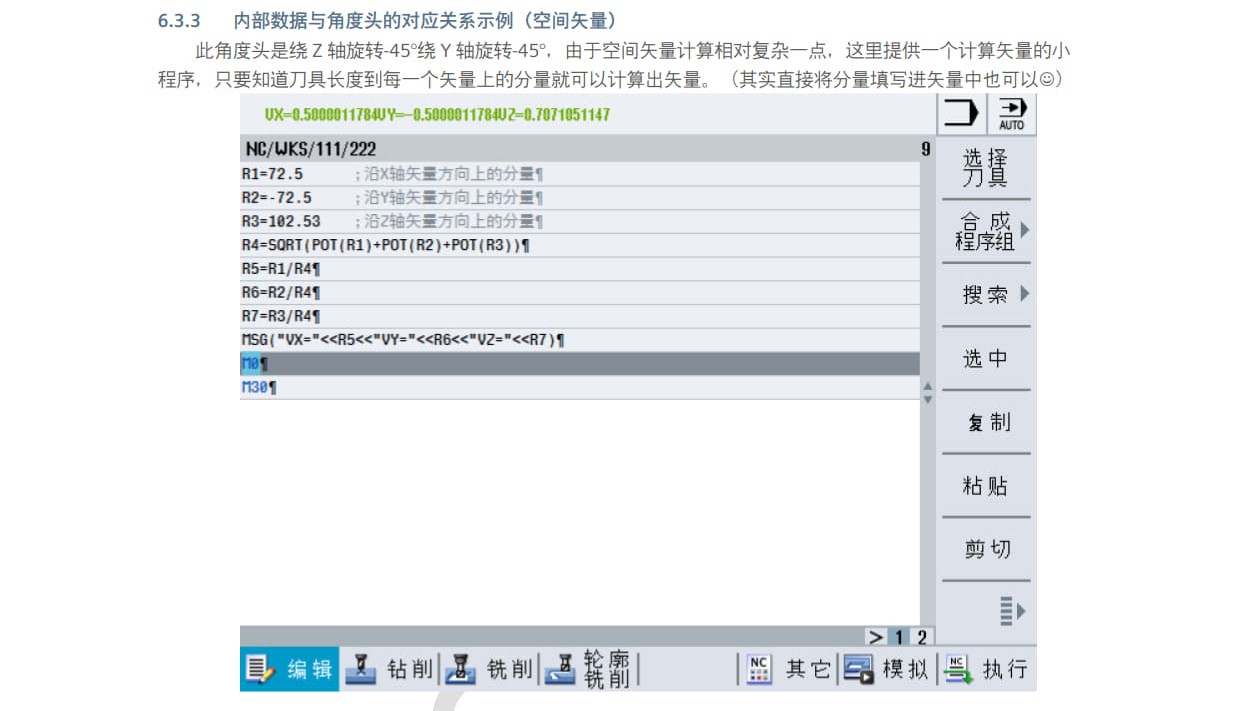Click the simulation icon beside 模拟
The width and height of the screenshot is (1239, 711).
(x=858, y=669)
